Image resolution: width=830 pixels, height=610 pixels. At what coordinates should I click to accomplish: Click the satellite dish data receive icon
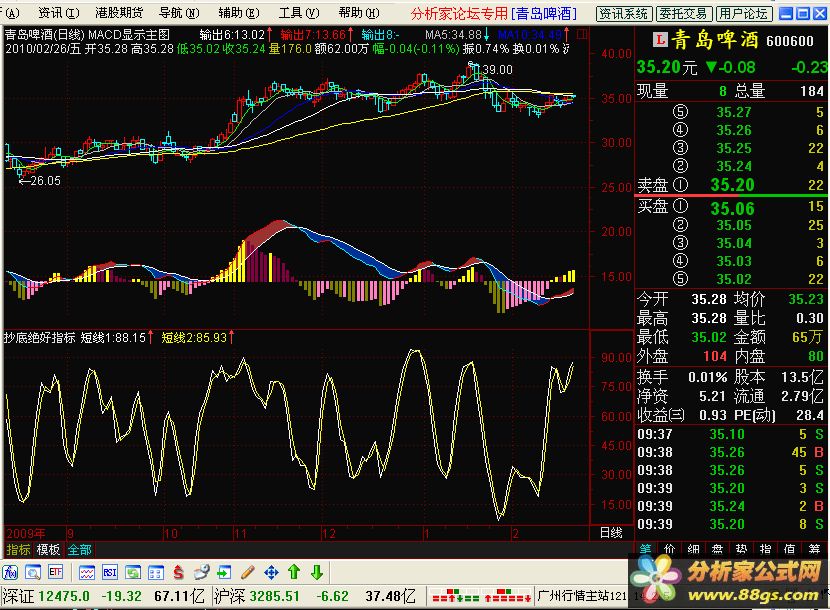(x=201, y=572)
